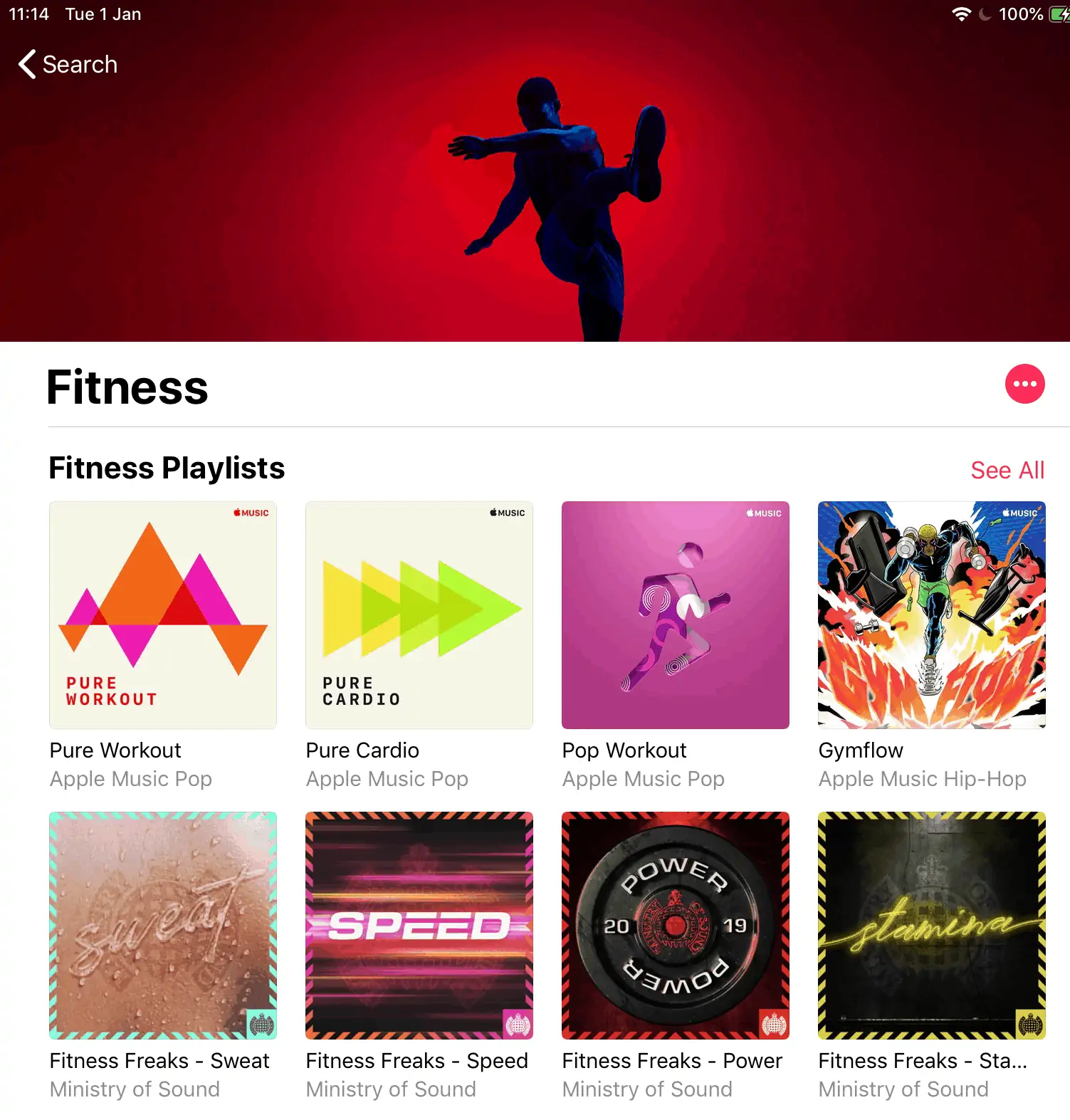Tap the red more options ellipsis button
The height and width of the screenshot is (1120, 1070).
click(x=1024, y=384)
